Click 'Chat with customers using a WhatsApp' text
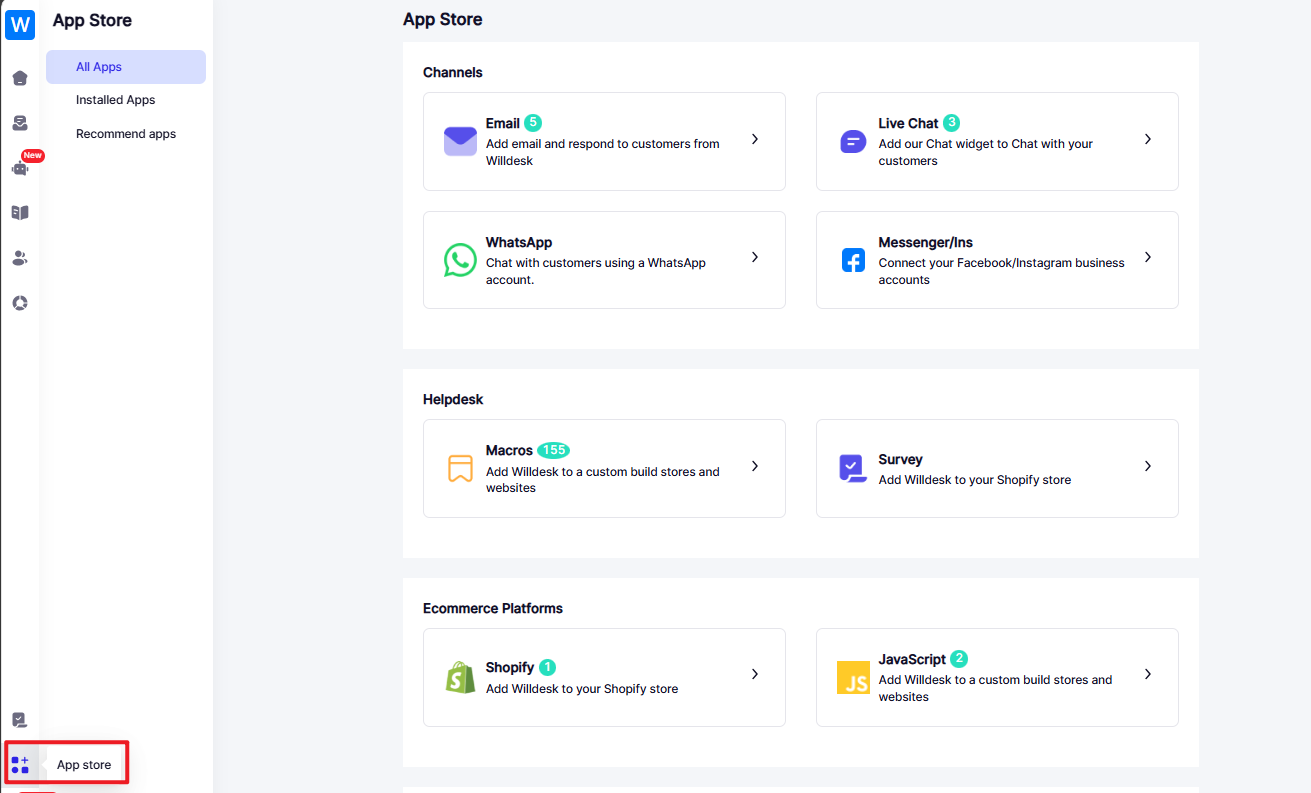The width and height of the screenshot is (1311, 793). coord(596,271)
